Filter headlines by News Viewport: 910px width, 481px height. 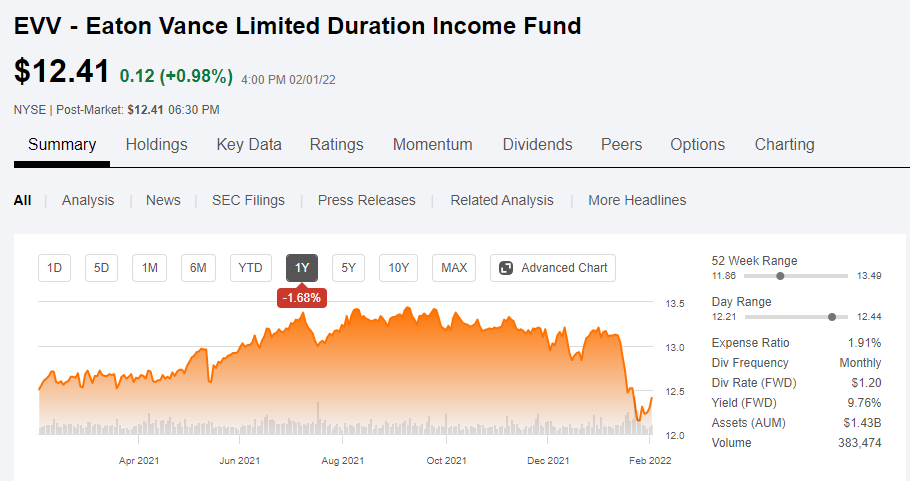coord(163,200)
